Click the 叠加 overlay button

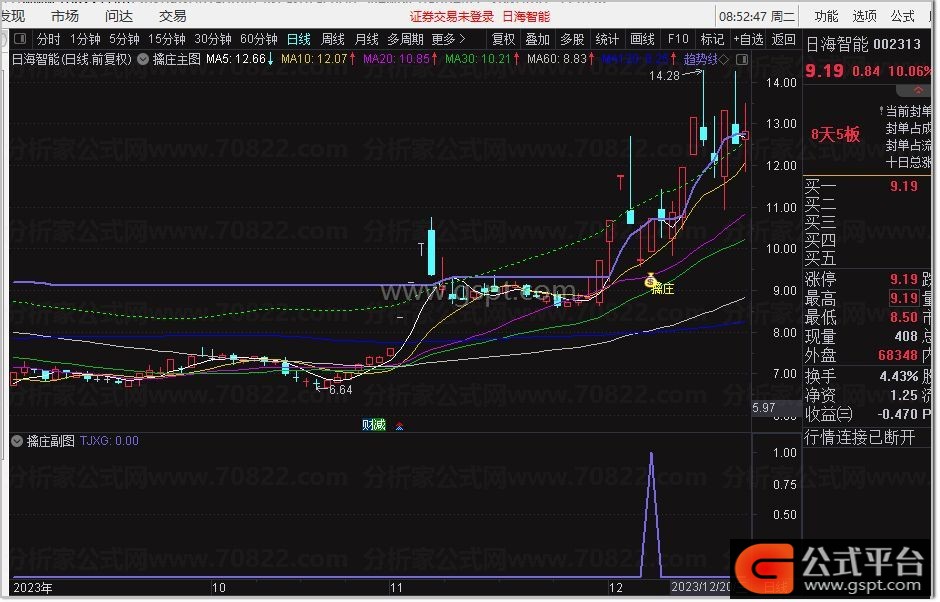(538, 40)
